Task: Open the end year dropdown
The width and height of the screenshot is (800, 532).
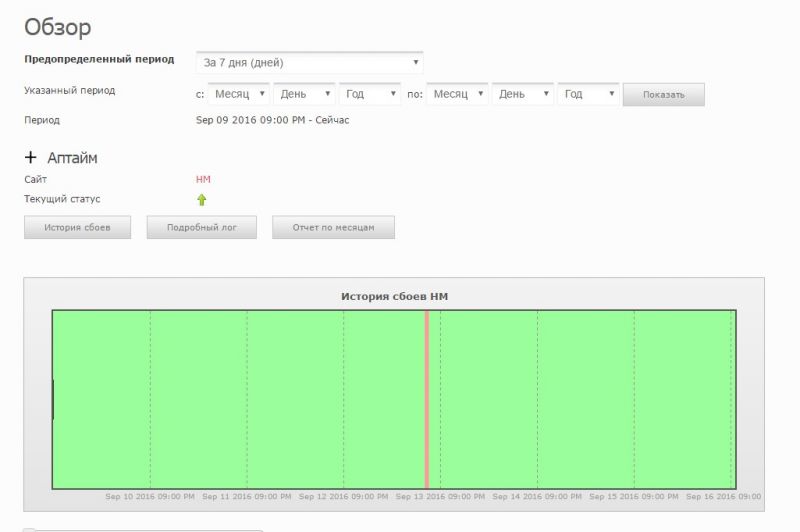Action: [x=588, y=94]
